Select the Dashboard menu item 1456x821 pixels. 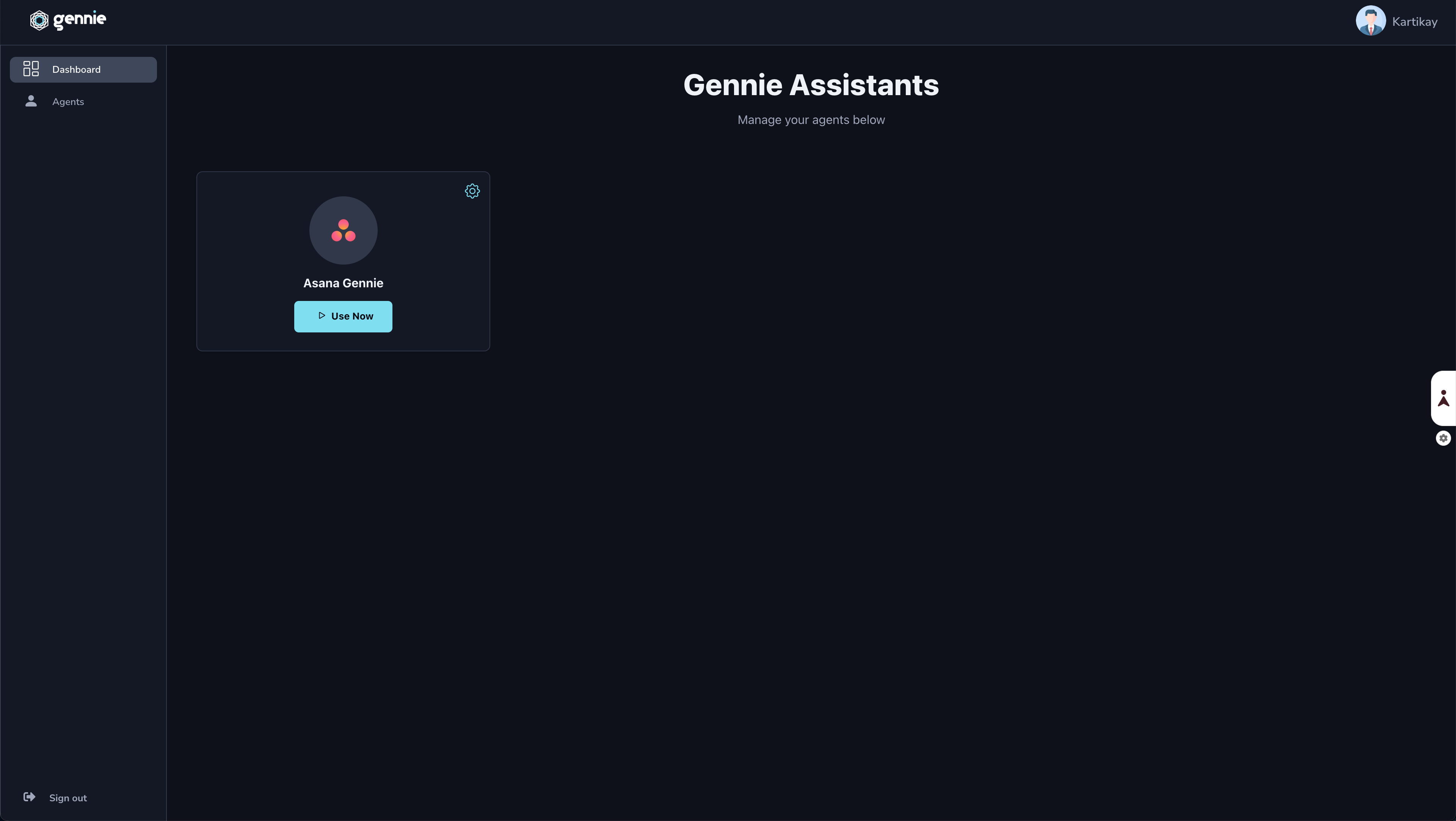coord(77,69)
